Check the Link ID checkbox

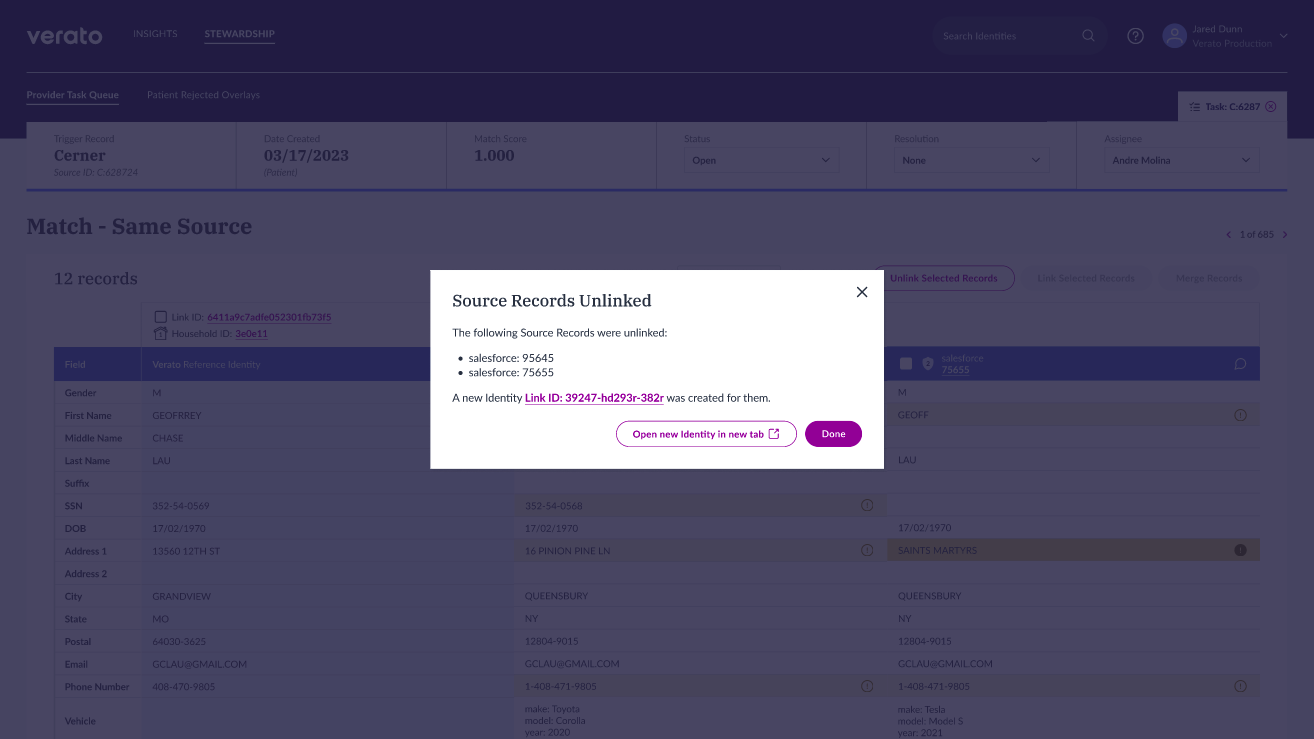(161, 317)
